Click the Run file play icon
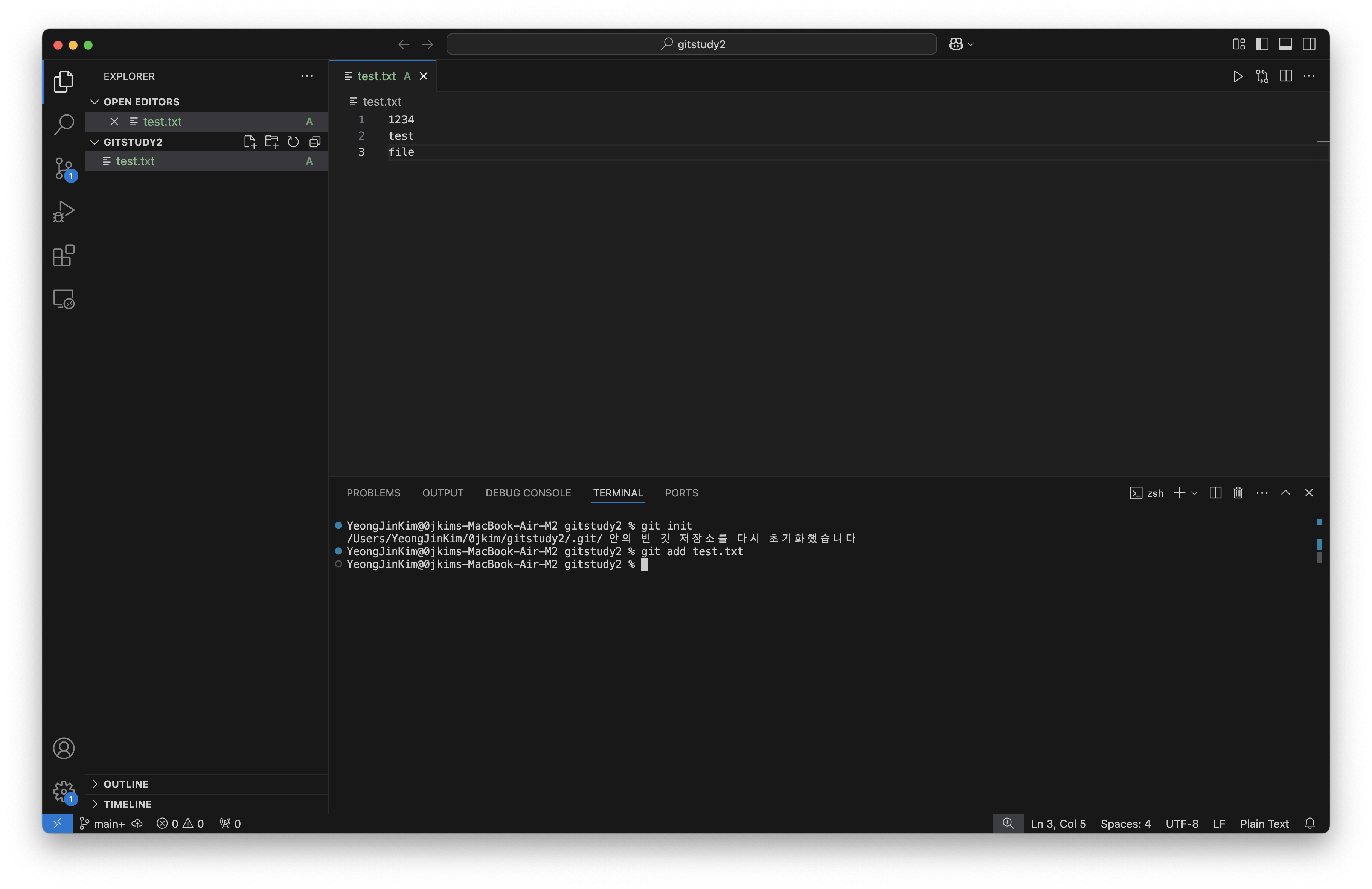 coord(1238,76)
